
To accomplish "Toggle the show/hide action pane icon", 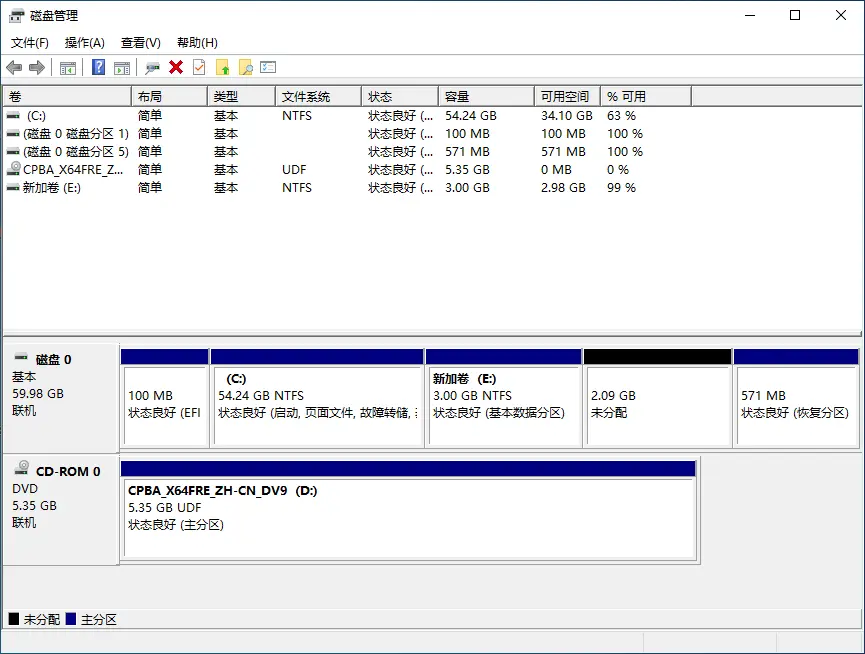I will click(x=122, y=68).
